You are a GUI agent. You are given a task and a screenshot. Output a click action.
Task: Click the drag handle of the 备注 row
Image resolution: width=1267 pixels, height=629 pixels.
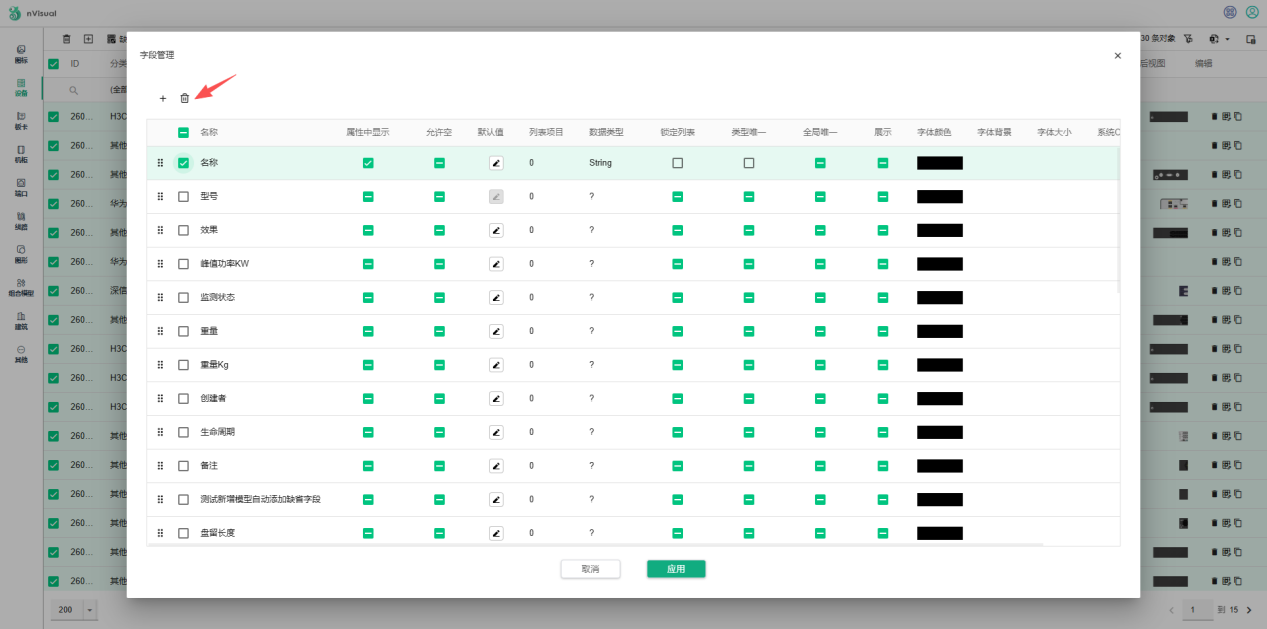click(x=160, y=466)
